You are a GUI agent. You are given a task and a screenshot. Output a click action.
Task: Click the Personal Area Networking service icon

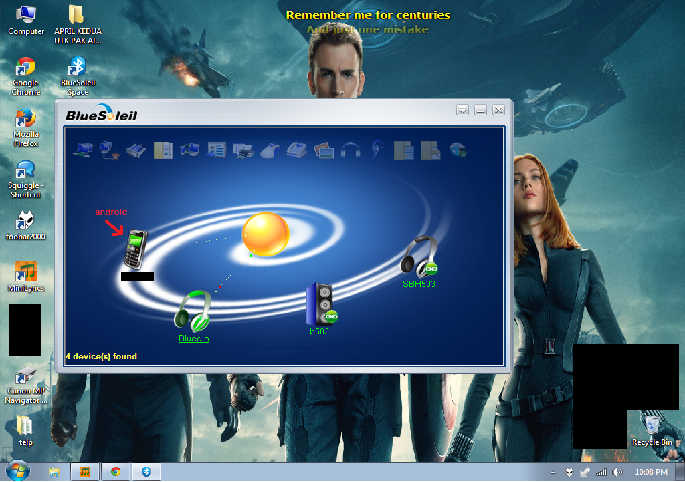click(83, 150)
